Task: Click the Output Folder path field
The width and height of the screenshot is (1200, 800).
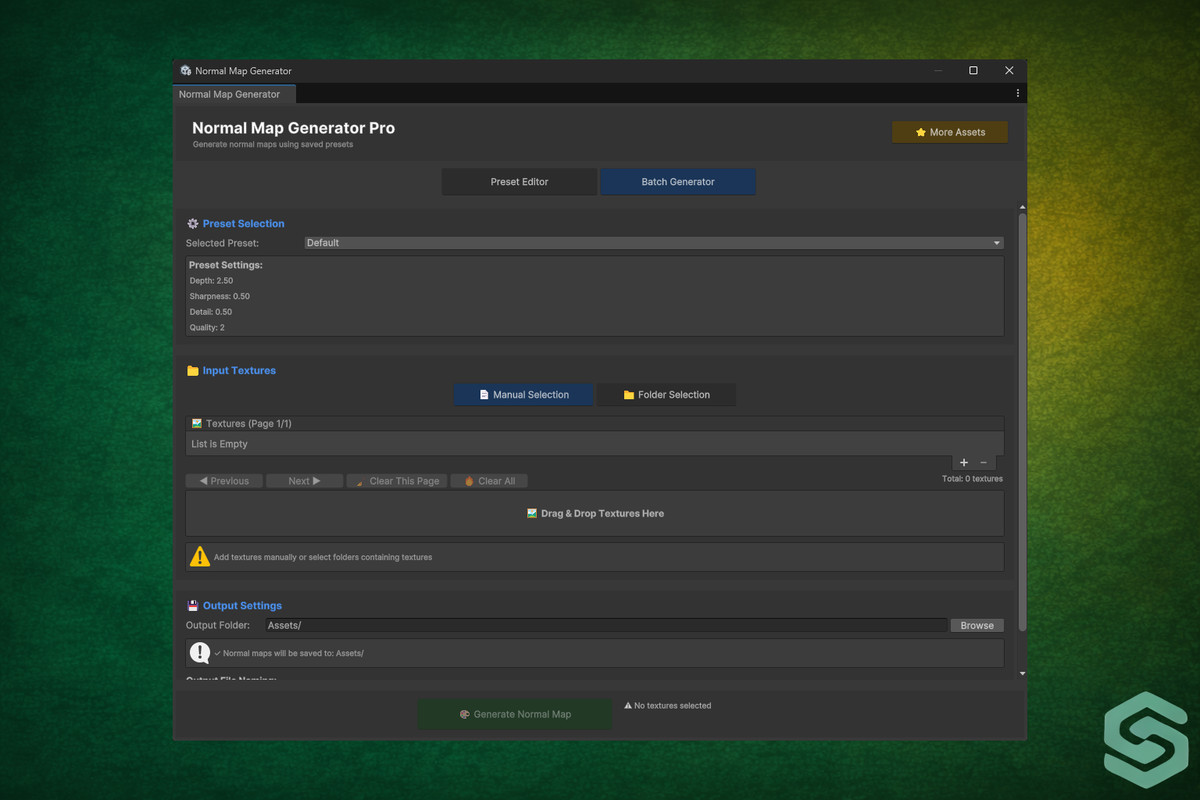Action: tap(605, 626)
